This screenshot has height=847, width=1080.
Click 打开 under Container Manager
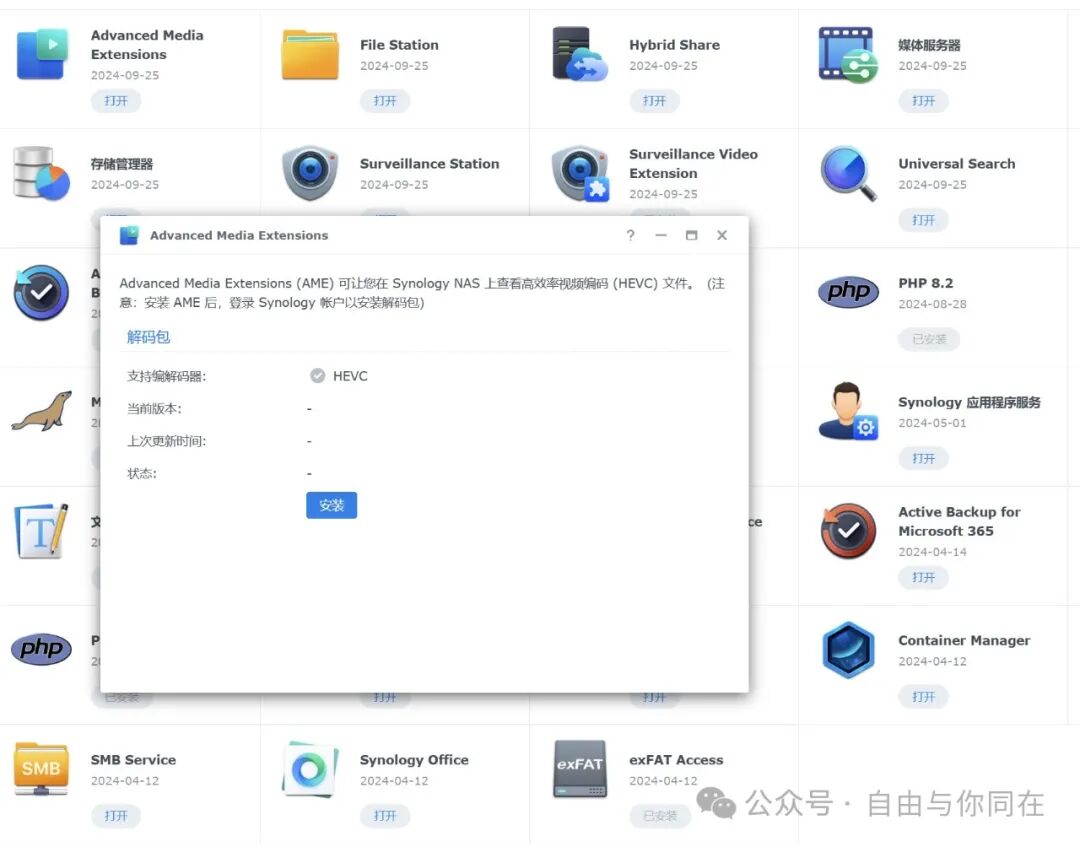coord(924,697)
